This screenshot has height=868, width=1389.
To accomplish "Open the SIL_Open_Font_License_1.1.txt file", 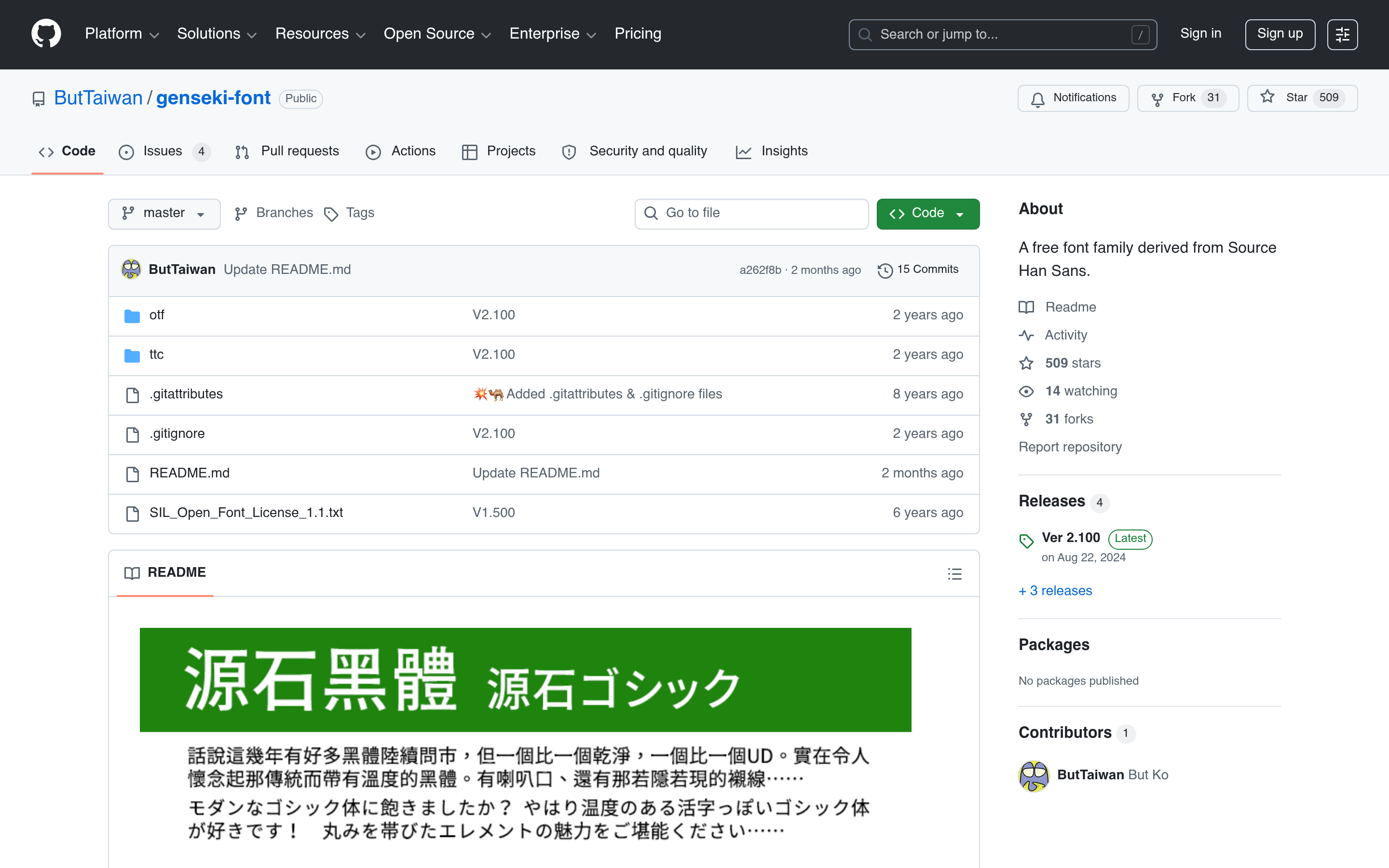I will coord(246,513).
